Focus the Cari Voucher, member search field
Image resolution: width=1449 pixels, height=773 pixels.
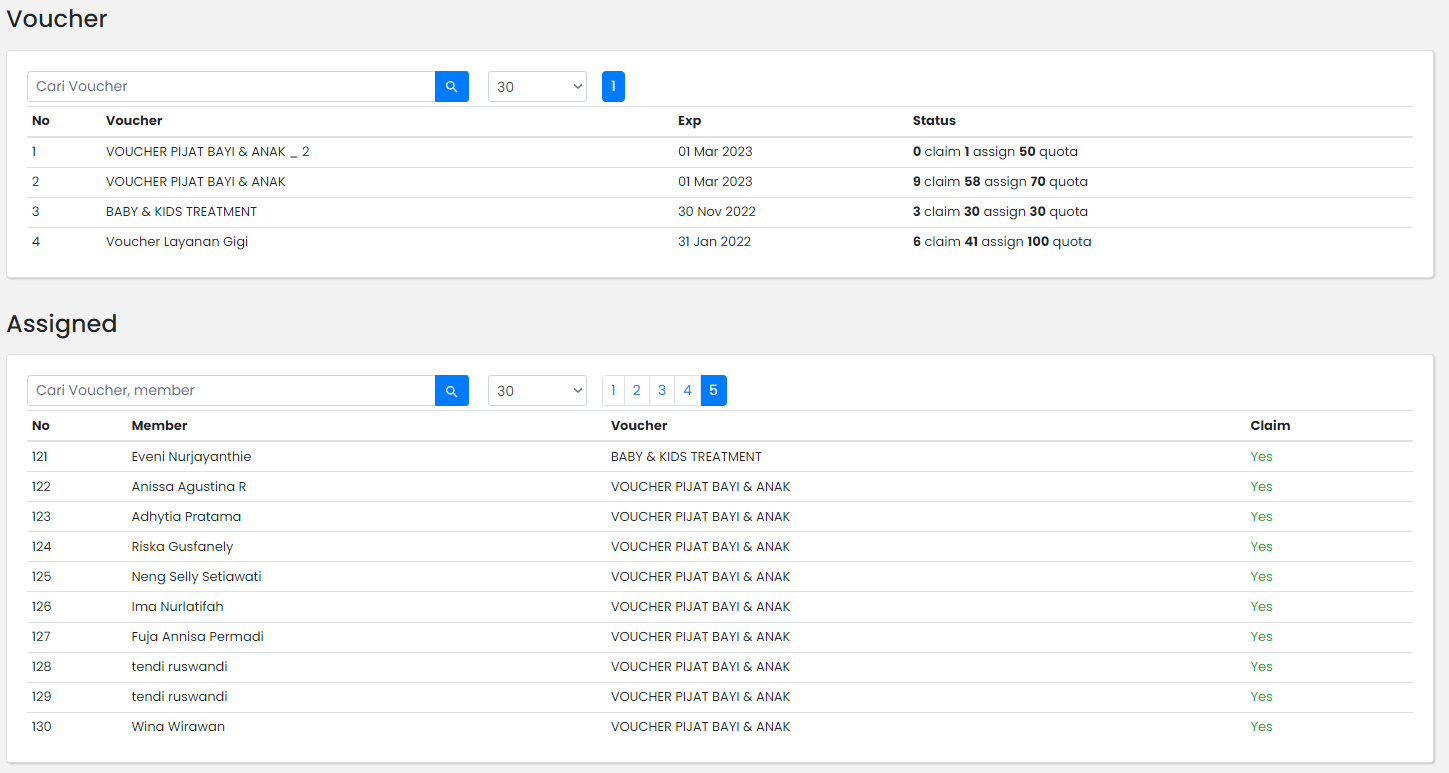point(231,391)
